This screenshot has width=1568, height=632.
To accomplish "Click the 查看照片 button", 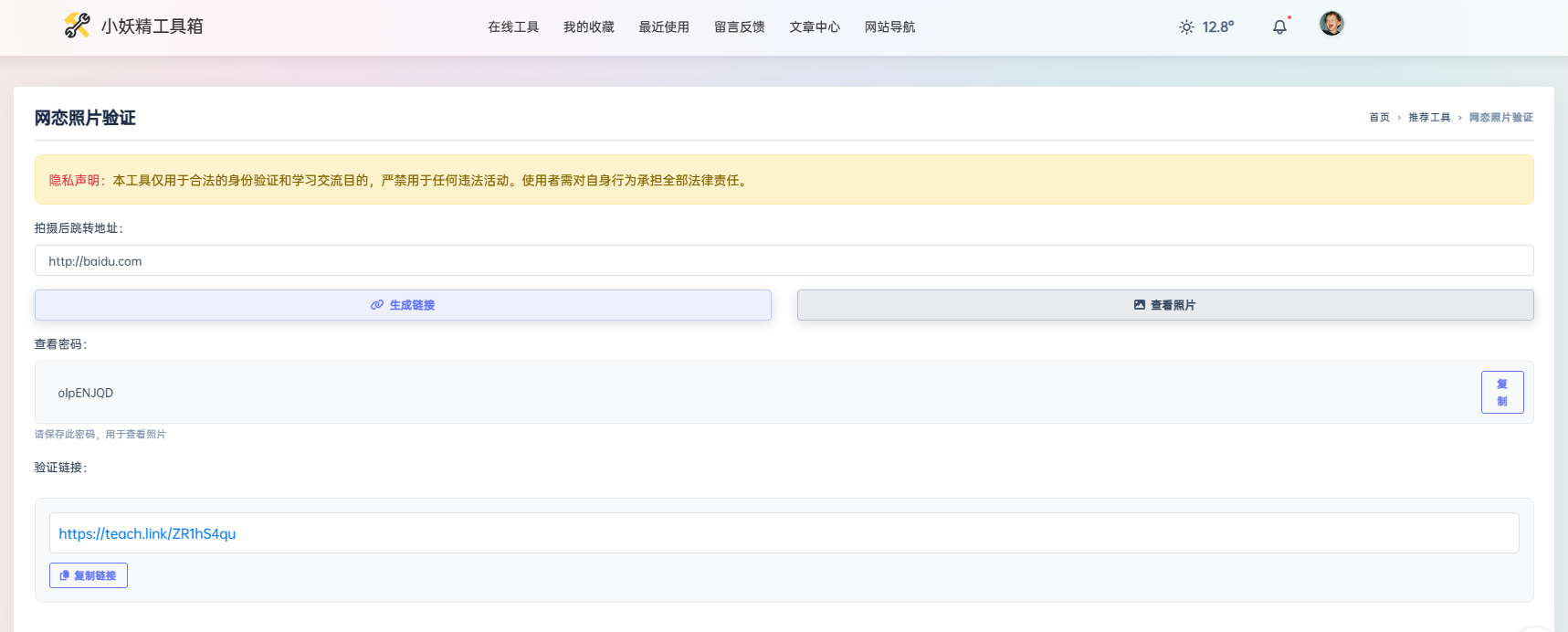I will (1165, 305).
